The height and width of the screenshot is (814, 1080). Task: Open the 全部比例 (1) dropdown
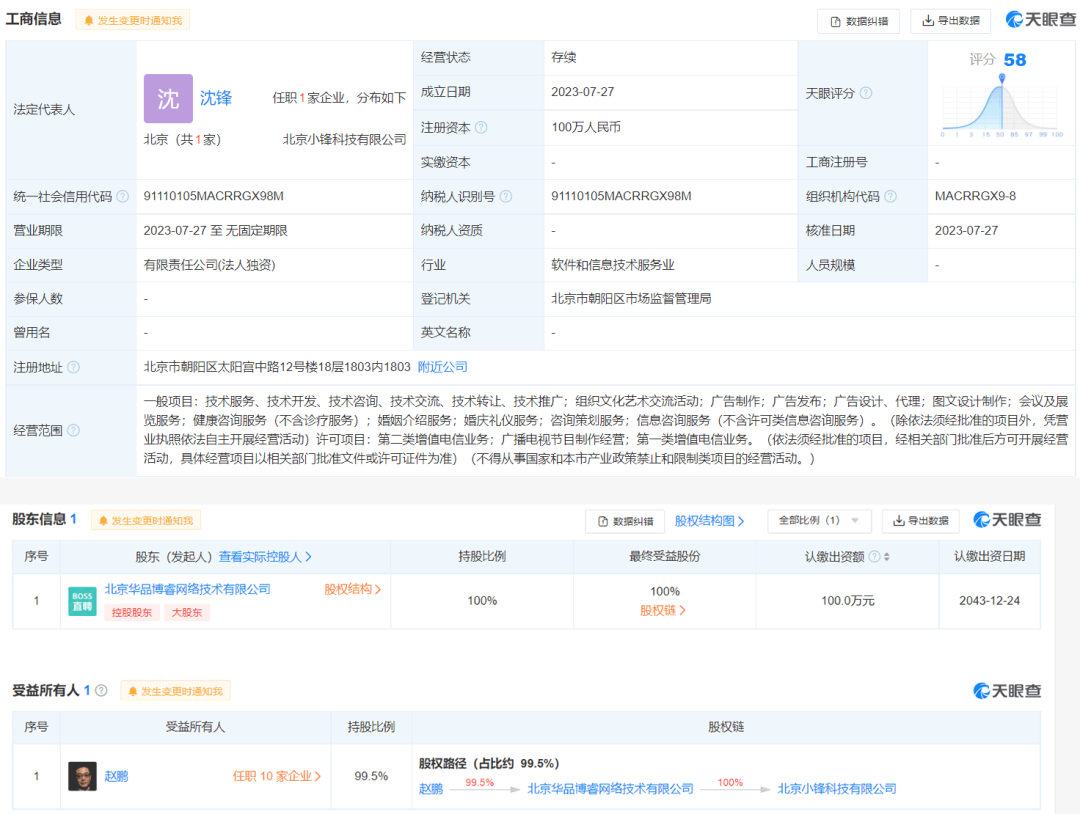820,521
